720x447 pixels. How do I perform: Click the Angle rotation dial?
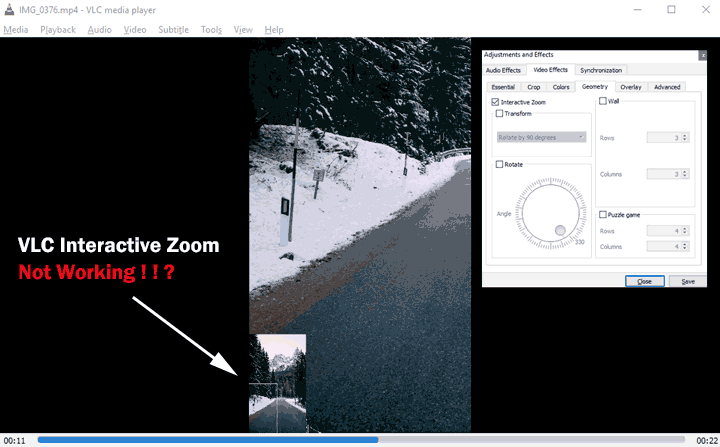pos(551,213)
